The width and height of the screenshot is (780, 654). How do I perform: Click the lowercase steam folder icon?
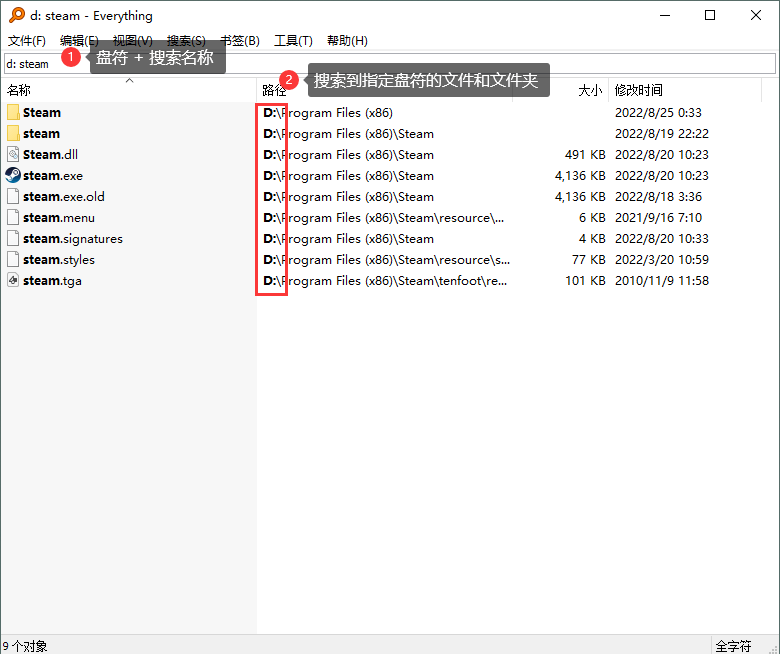tap(13, 133)
